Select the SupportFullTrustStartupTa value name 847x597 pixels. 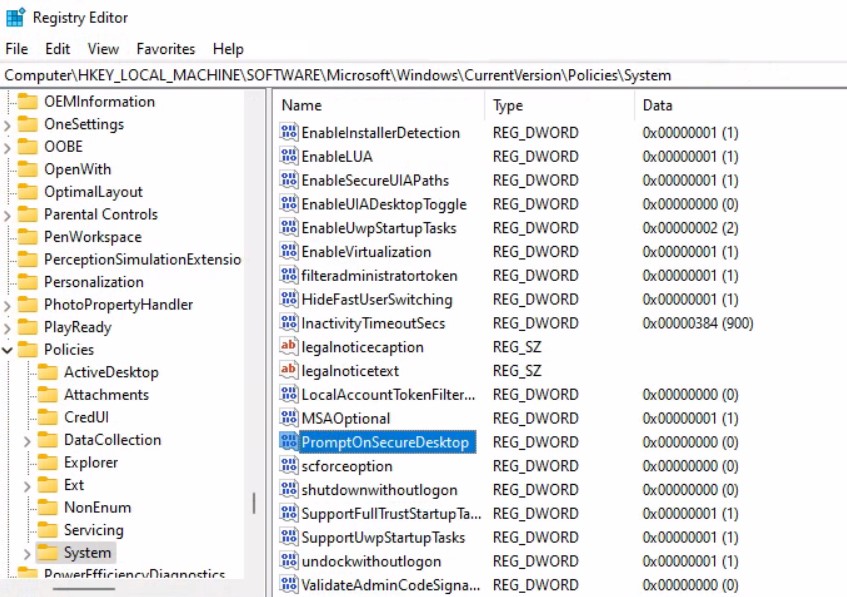(391, 513)
